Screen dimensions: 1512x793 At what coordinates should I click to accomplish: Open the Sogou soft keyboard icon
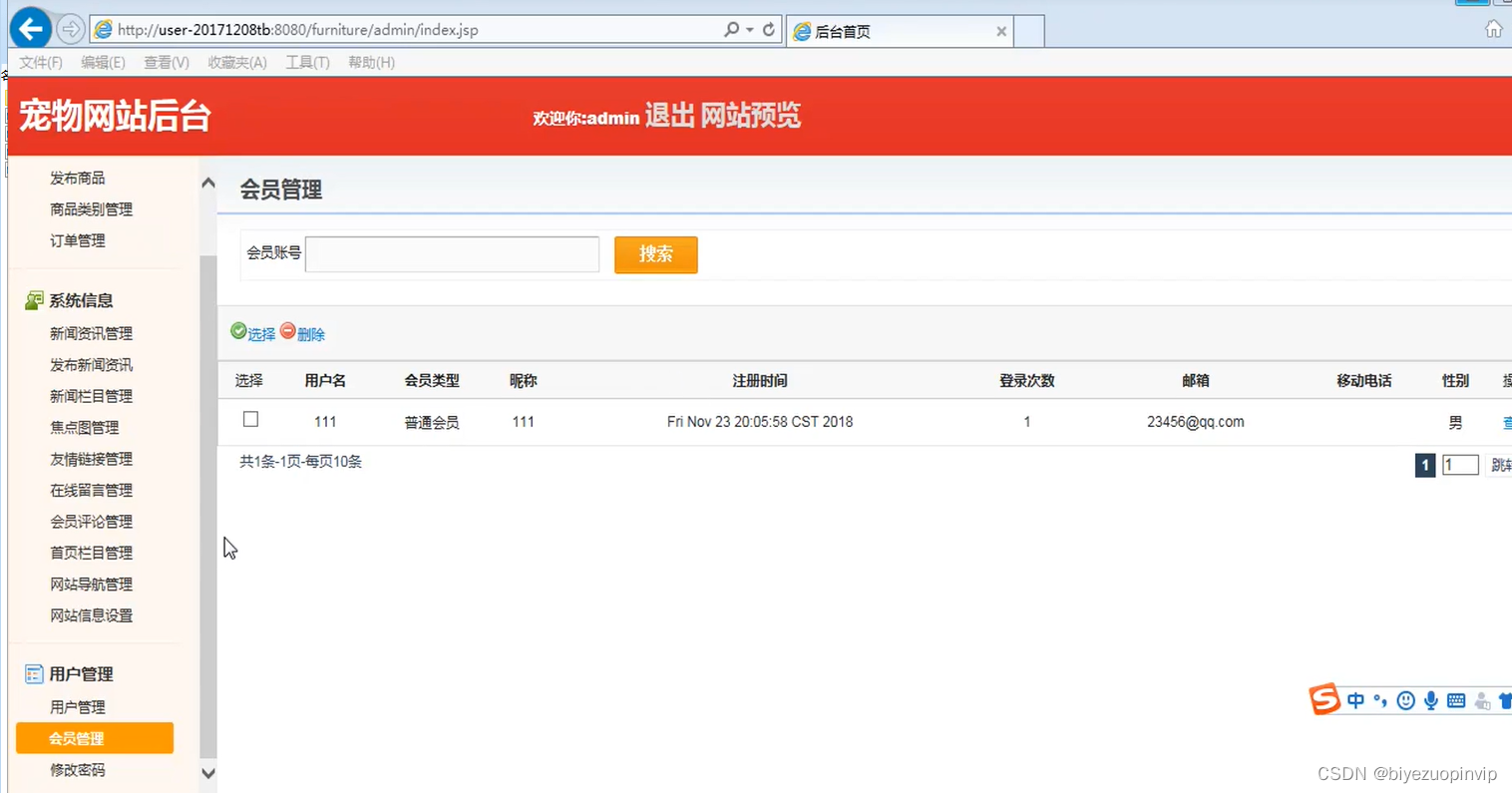[x=1456, y=701]
